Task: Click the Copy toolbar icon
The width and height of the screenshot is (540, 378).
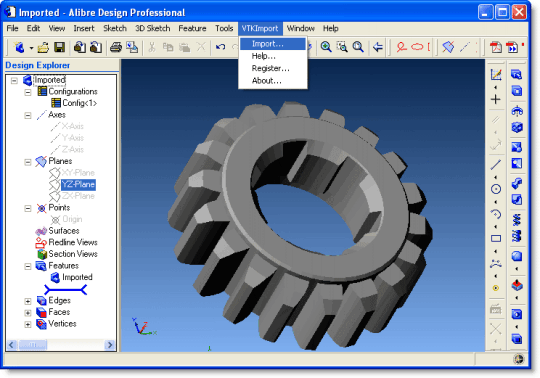Action: 168,47
